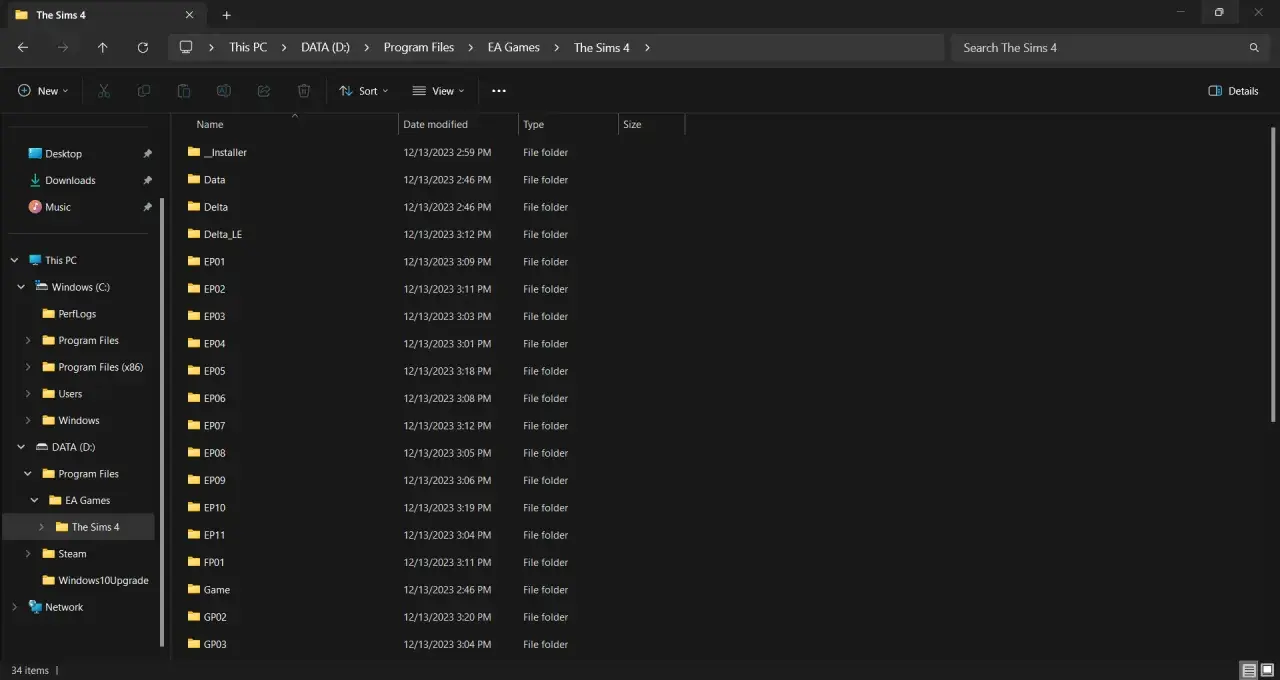Click the __Installer folder icon
Screen dimensions: 1280x680
194,152
